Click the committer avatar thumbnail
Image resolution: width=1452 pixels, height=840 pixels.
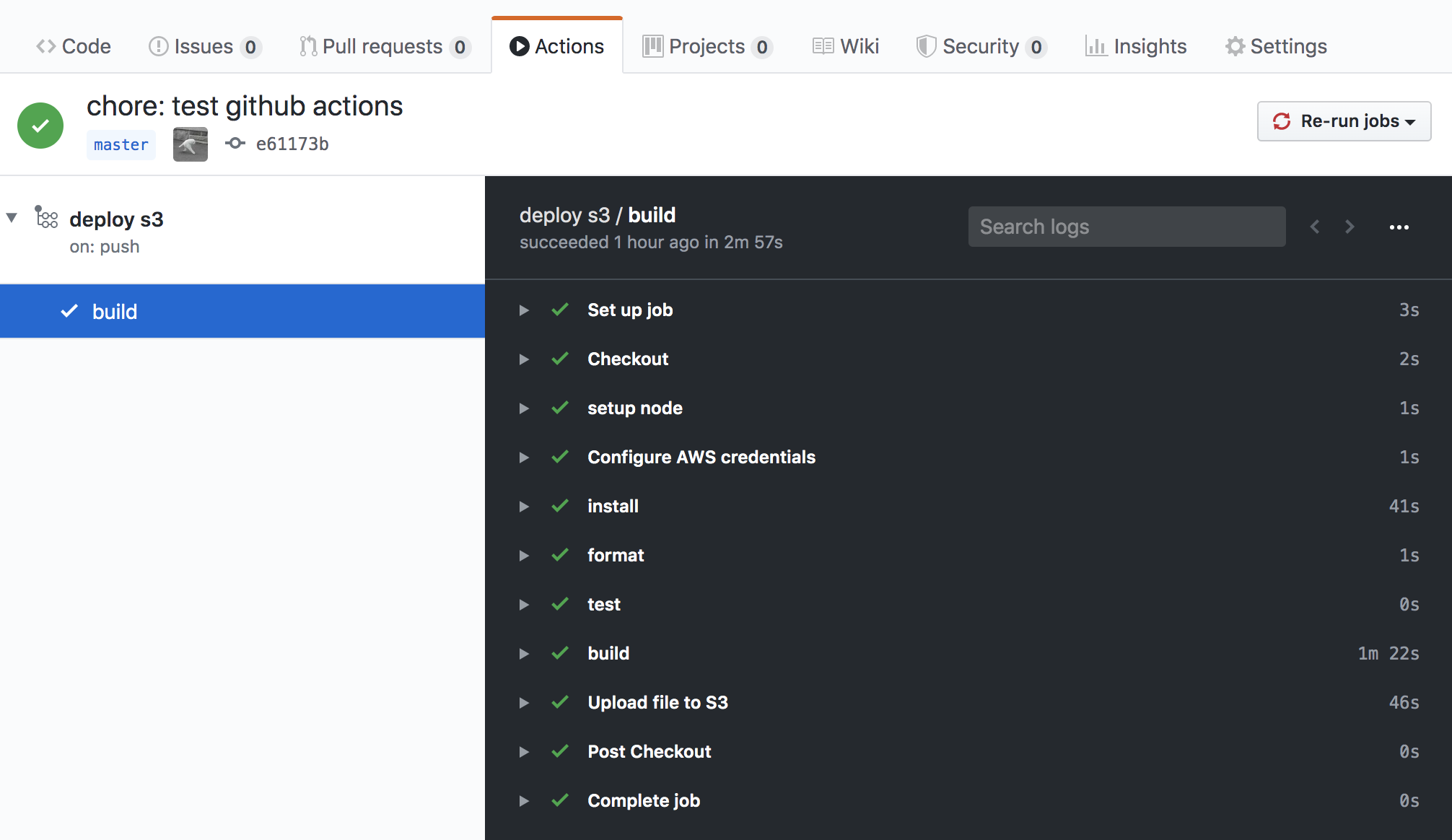tap(191, 144)
